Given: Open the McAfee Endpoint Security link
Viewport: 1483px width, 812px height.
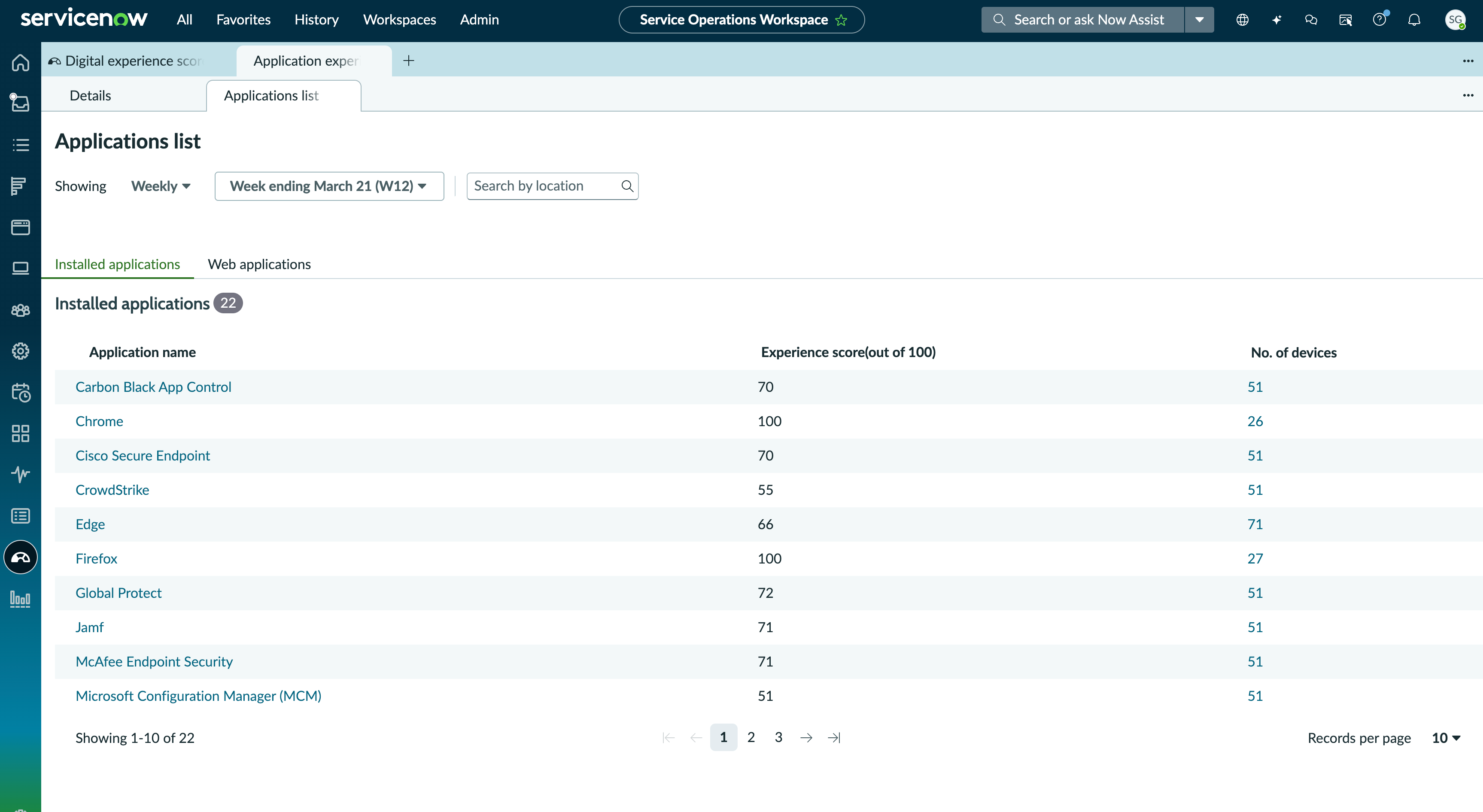Looking at the screenshot, I should click(154, 662).
